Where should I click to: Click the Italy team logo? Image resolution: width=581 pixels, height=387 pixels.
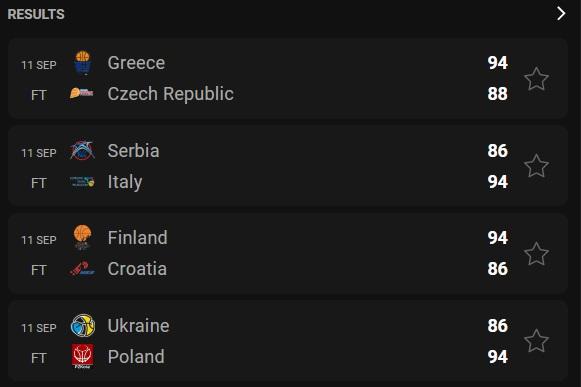point(82,182)
